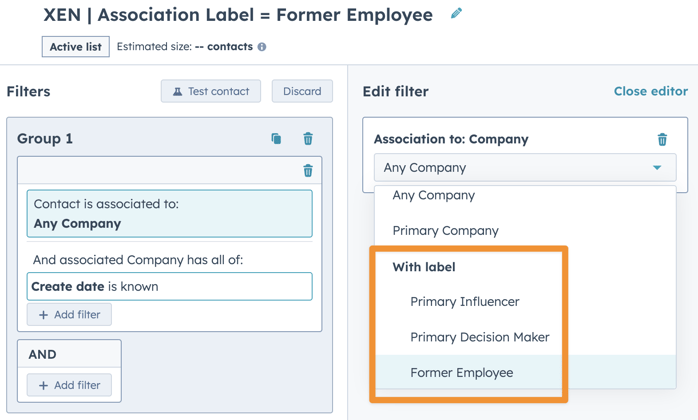
Task: Open the Contact is associated to filter
Action: [x=169, y=214]
